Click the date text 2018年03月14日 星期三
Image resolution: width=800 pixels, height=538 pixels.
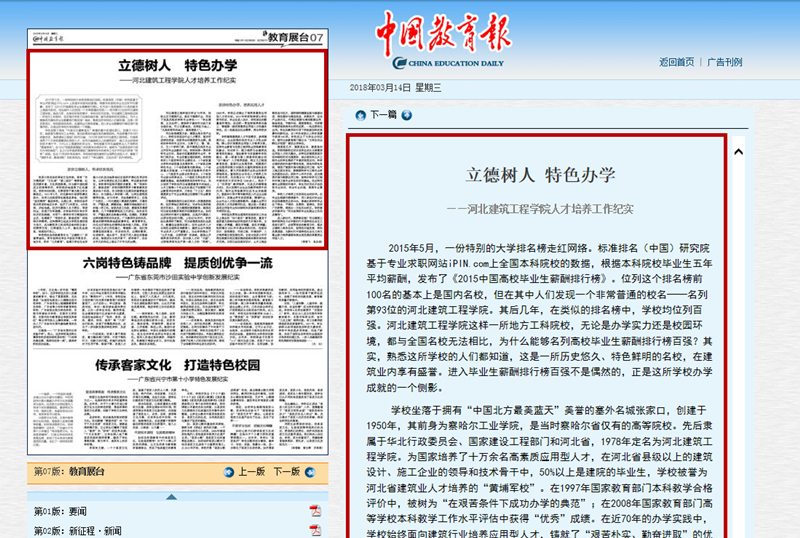[x=395, y=88]
